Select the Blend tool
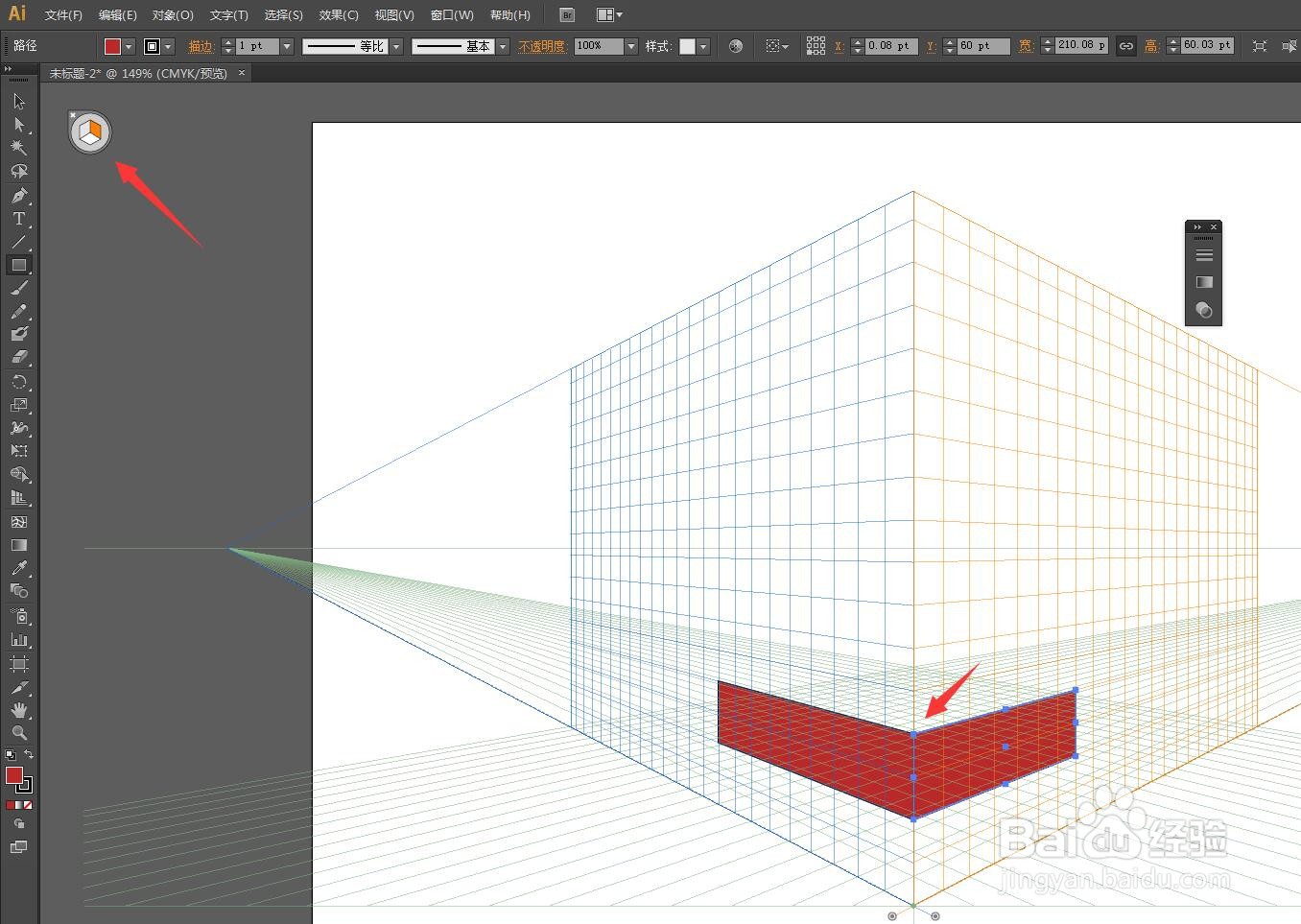 tap(19, 591)
